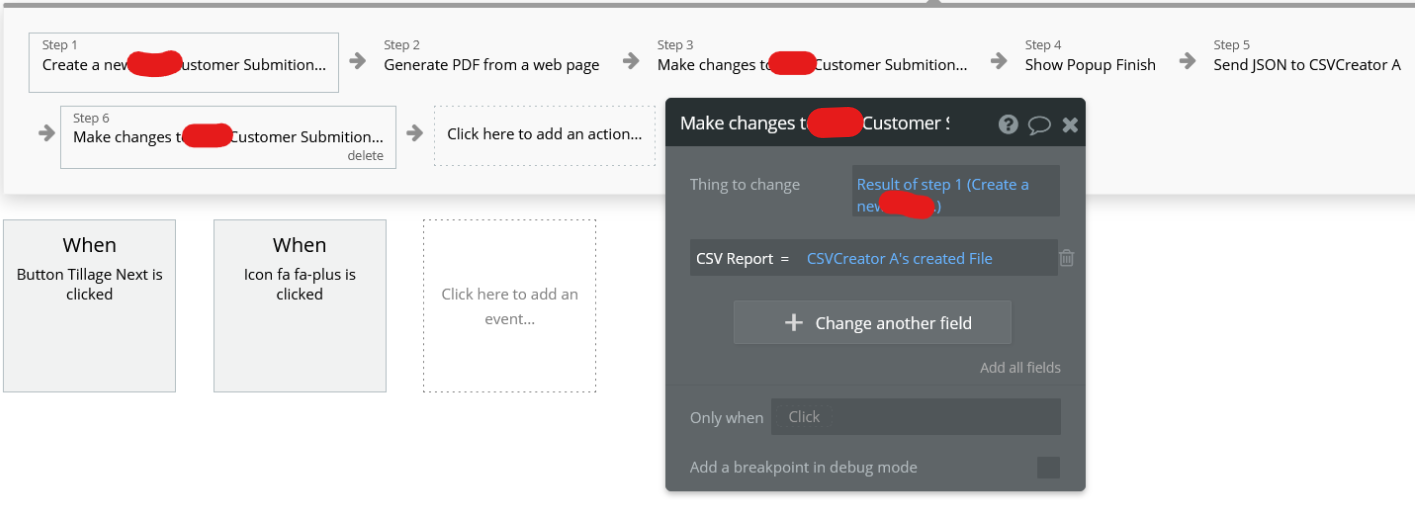This screenshot has height=512, width=1415.
Task: Toggle Add a breakpoint in debug mode
Action: point(1048,467)
